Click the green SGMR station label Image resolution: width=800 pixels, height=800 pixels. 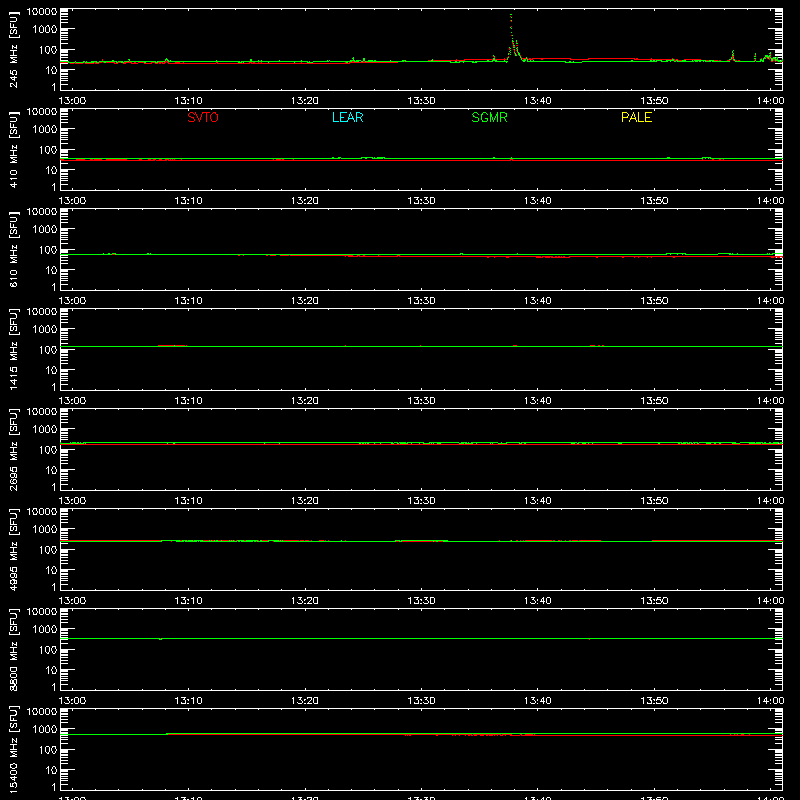pyautogui.click(x=489, y=117)
